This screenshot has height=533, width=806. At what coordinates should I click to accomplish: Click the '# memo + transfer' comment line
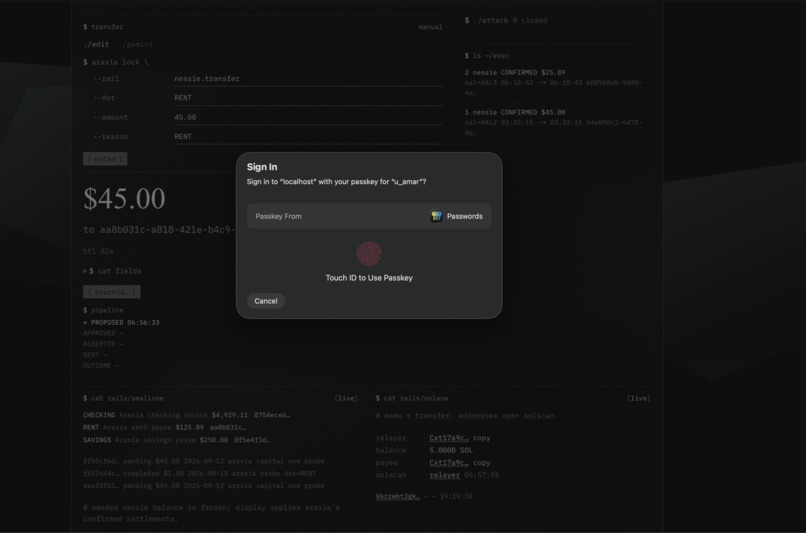467,415
